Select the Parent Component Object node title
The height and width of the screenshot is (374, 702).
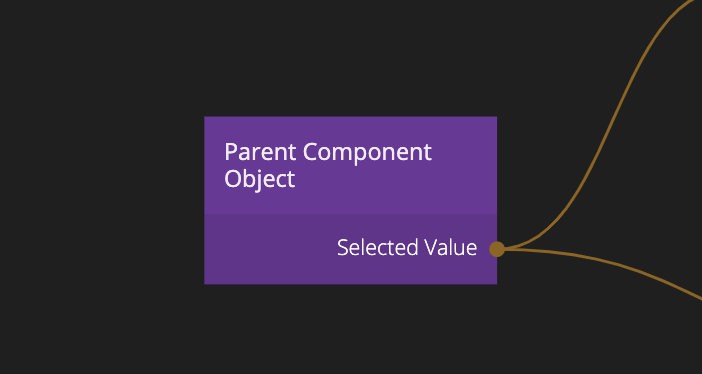point(327,165)
